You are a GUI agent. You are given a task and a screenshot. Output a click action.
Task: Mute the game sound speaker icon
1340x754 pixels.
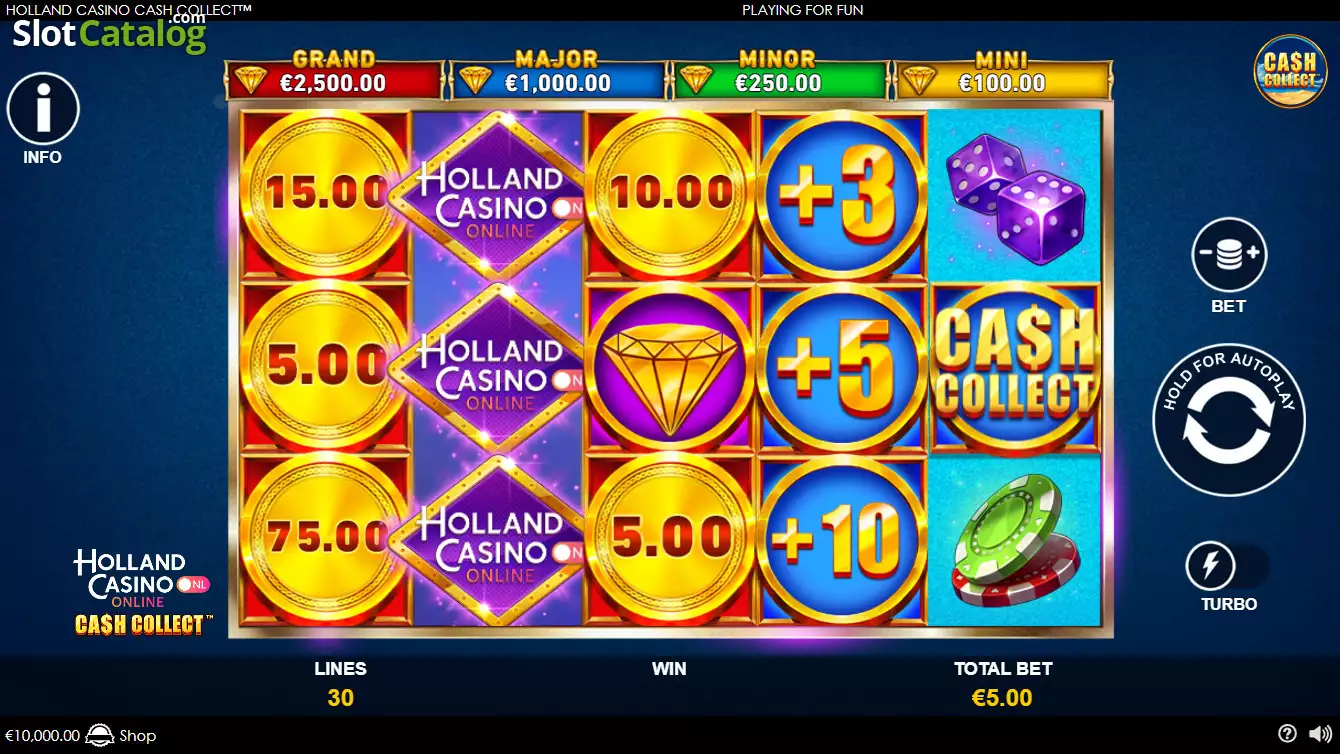click(1321, 734)
